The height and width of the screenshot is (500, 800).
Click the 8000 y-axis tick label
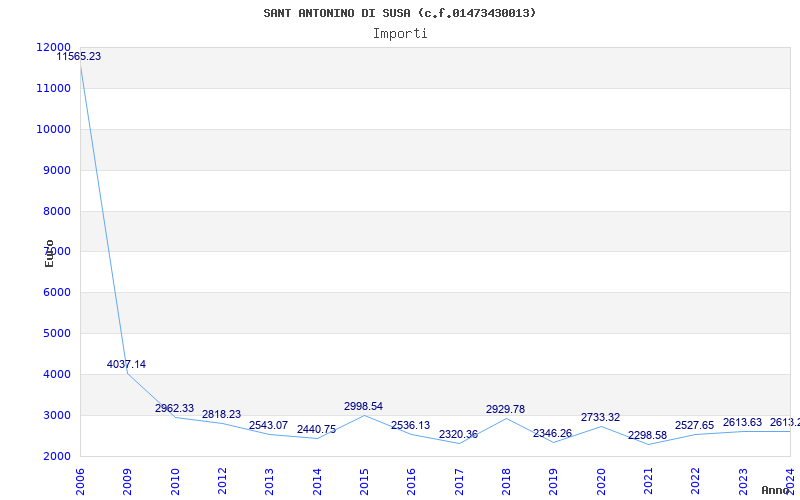[56, 211]
